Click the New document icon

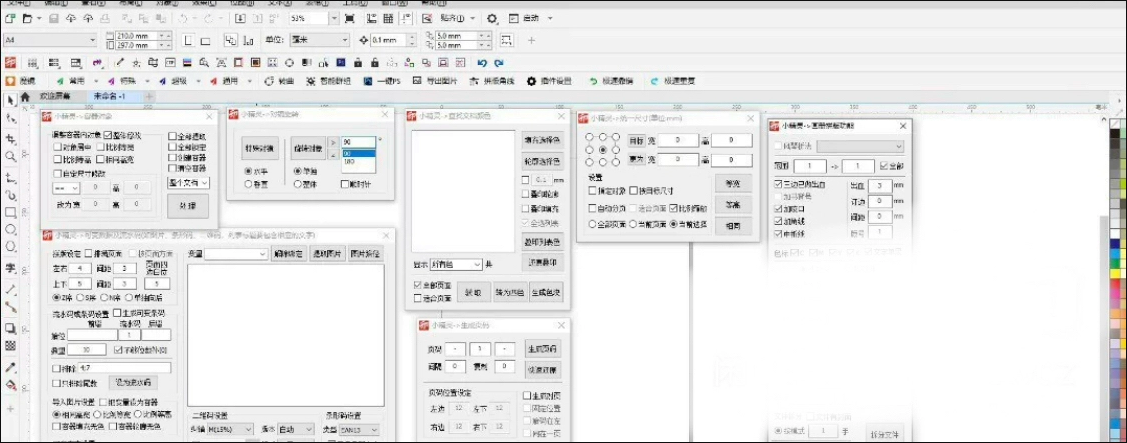[x=9, y=19]
